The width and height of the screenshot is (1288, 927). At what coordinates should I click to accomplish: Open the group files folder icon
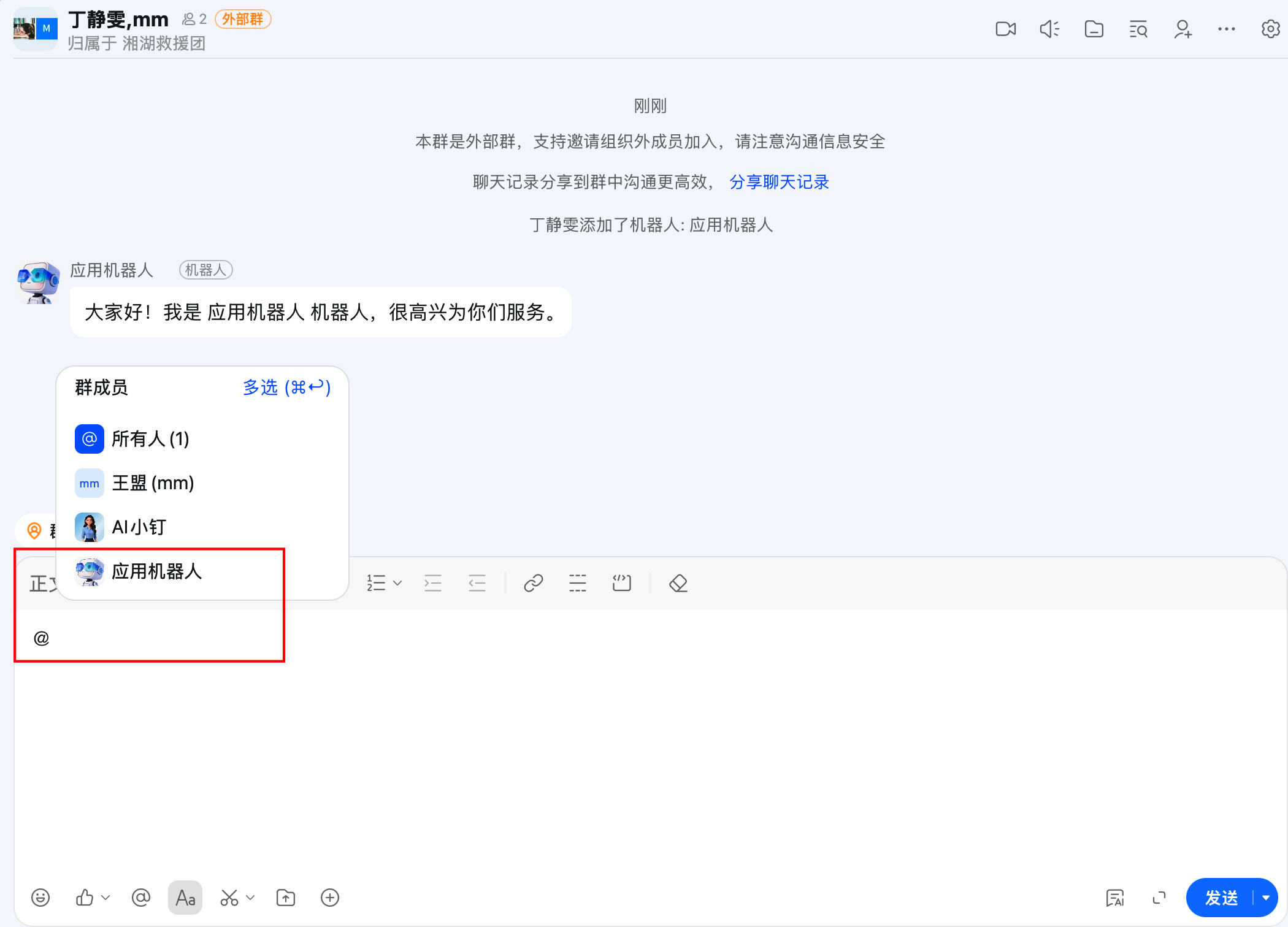pyautogui.click(x=1094, y=29)
